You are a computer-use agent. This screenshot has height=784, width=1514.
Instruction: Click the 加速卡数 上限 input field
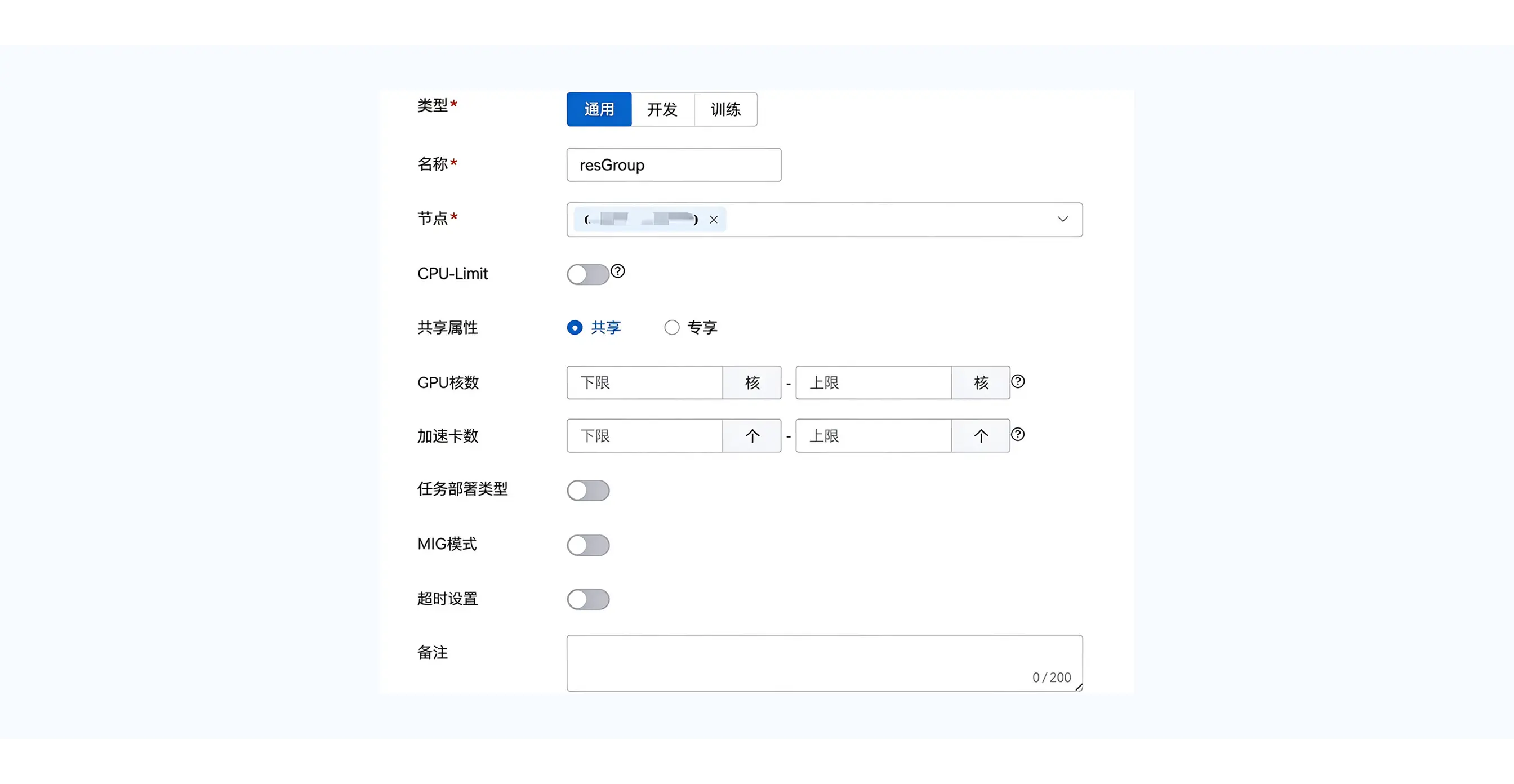874,436
